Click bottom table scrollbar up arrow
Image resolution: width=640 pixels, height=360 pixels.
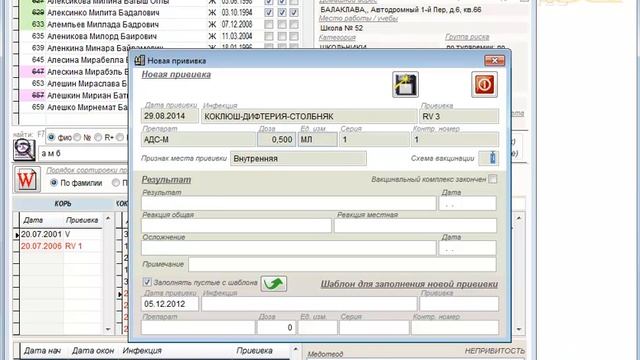pos(296,350)
